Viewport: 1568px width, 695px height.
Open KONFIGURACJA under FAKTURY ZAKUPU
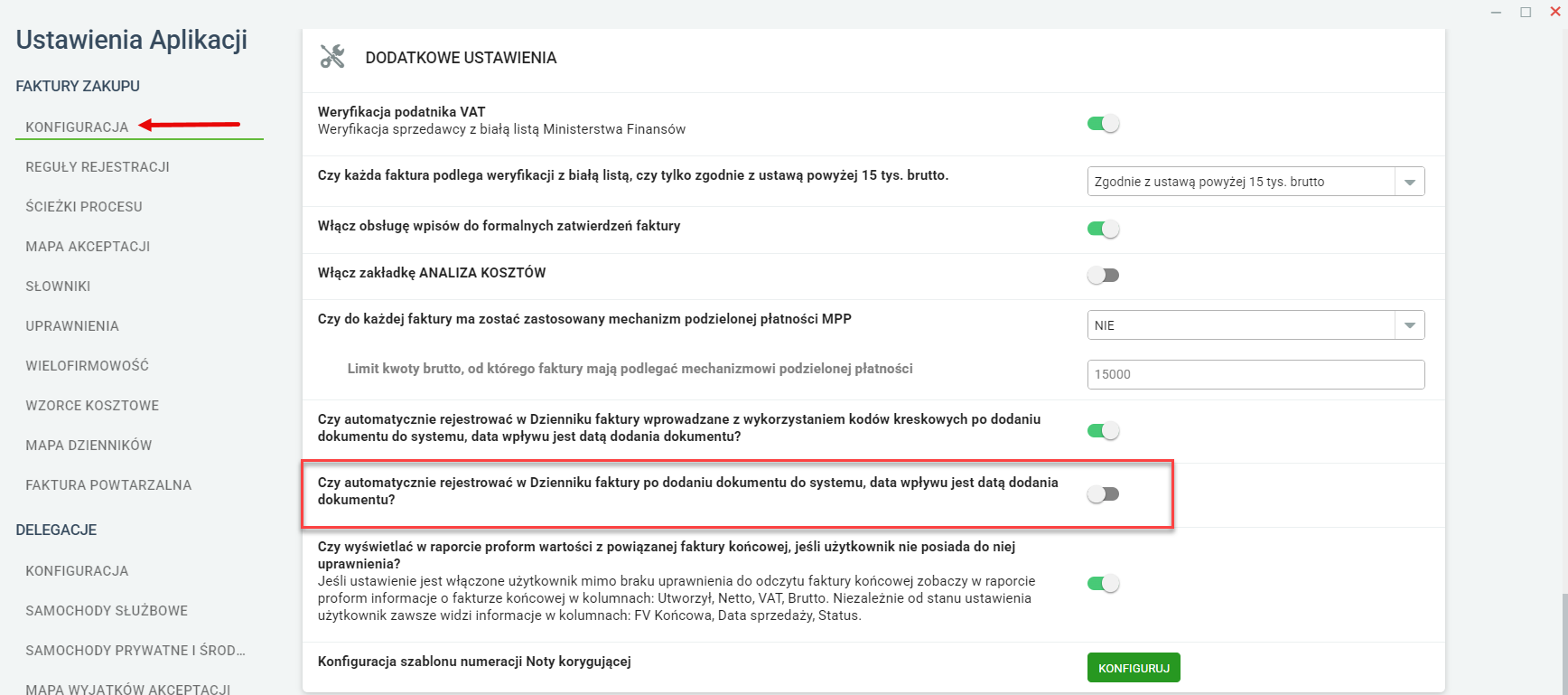[x=78, y=127]
